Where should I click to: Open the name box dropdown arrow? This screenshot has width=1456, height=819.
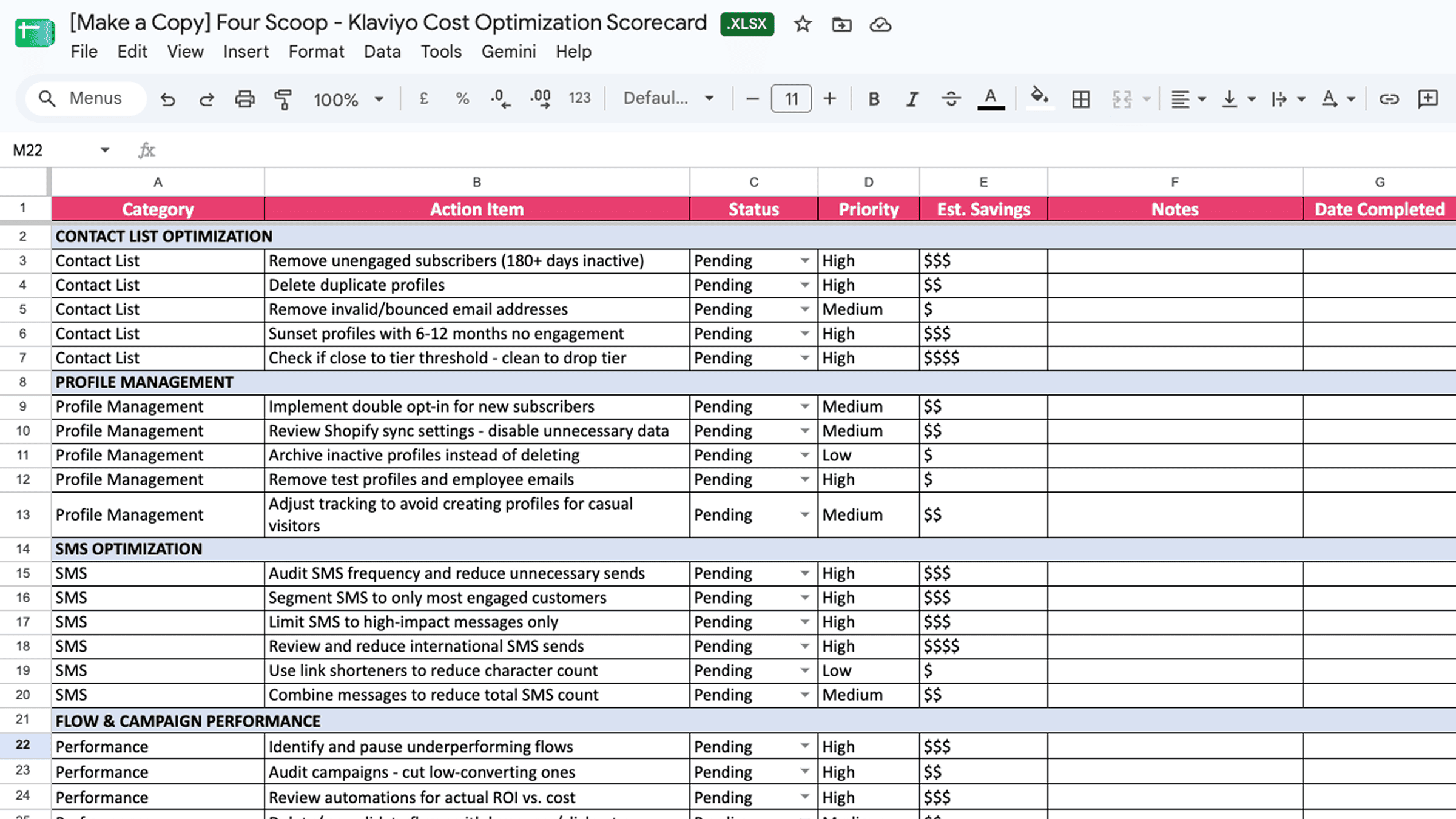(105, 150)
